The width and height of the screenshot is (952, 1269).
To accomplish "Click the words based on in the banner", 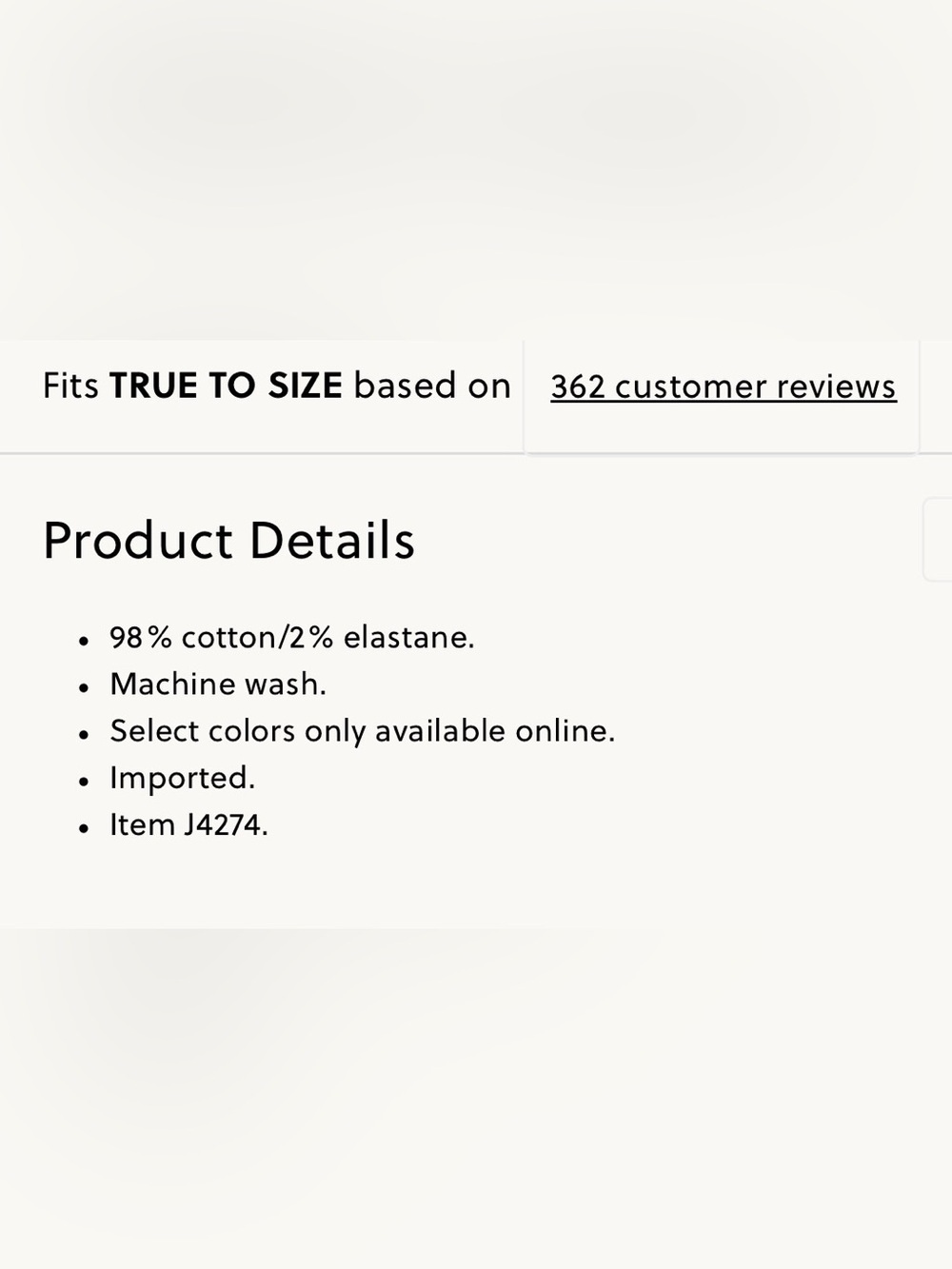I will coord(432,386).
